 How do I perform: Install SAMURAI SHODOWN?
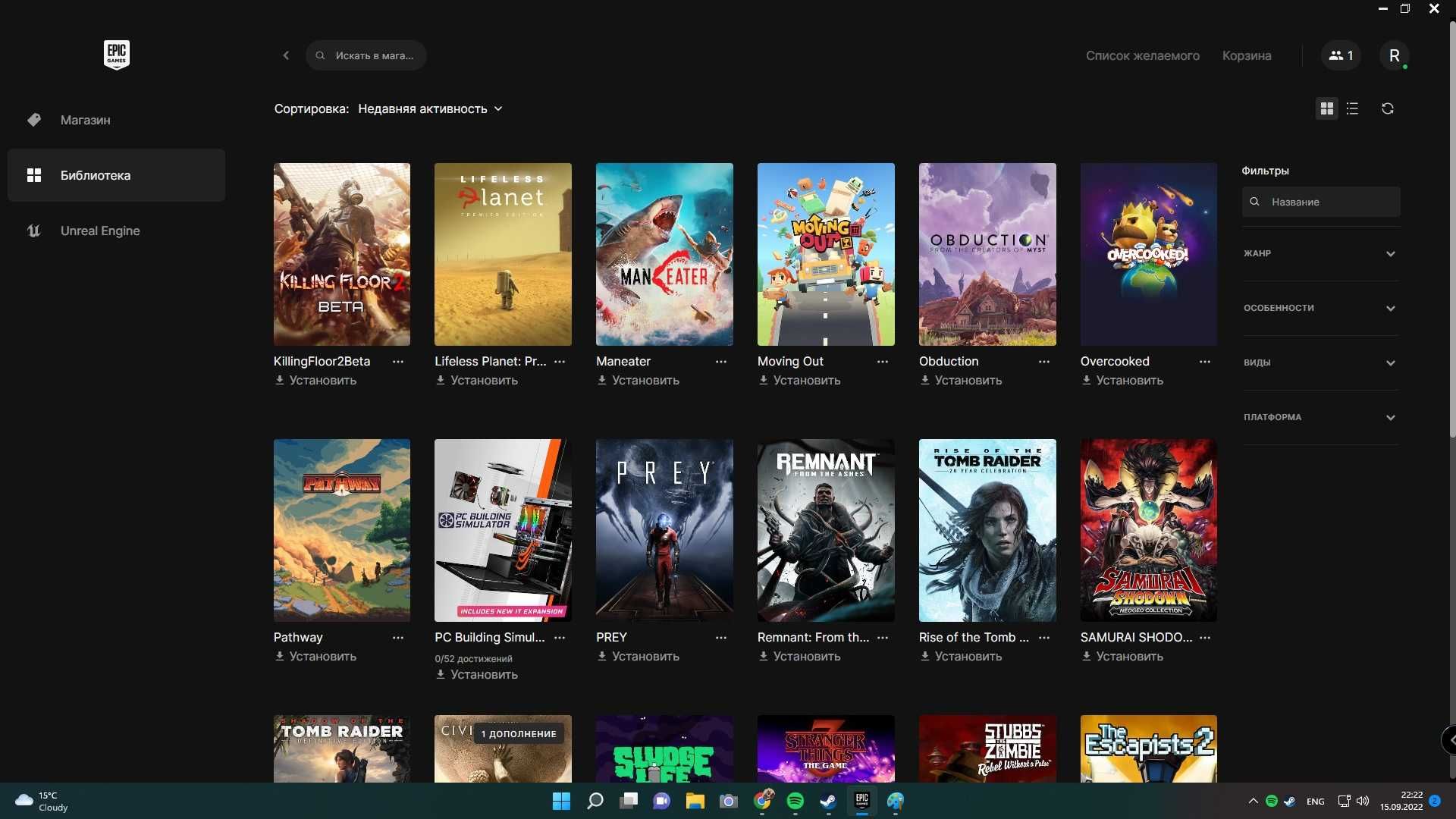pyautogui.click(x=1122, y=657)
